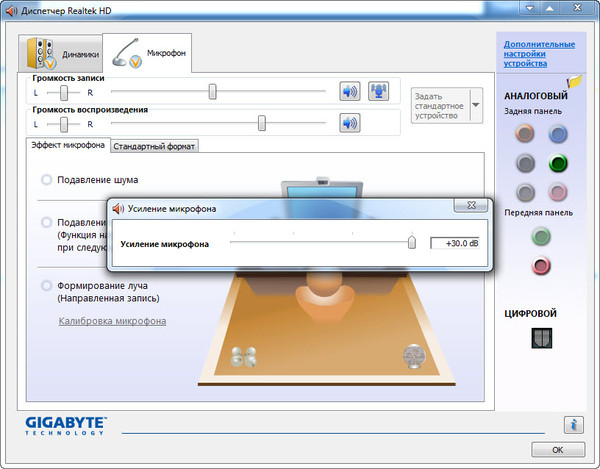The image size is (600, 469).
Task: Click the orange rear panel jack
Action: [x=525, y=134]
